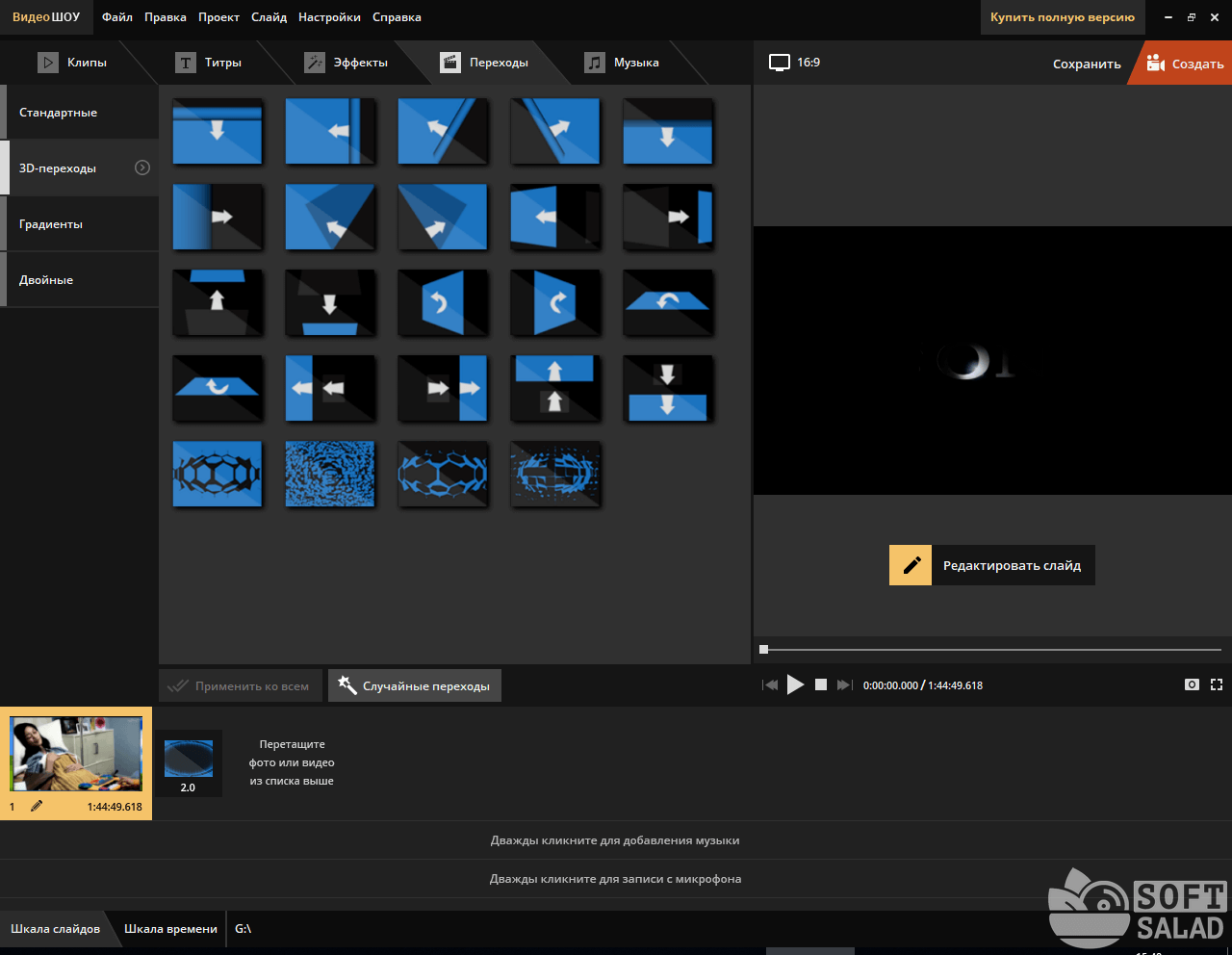
Task: Open the 16:9 aspect ratio selector
Action: (795, 63)
